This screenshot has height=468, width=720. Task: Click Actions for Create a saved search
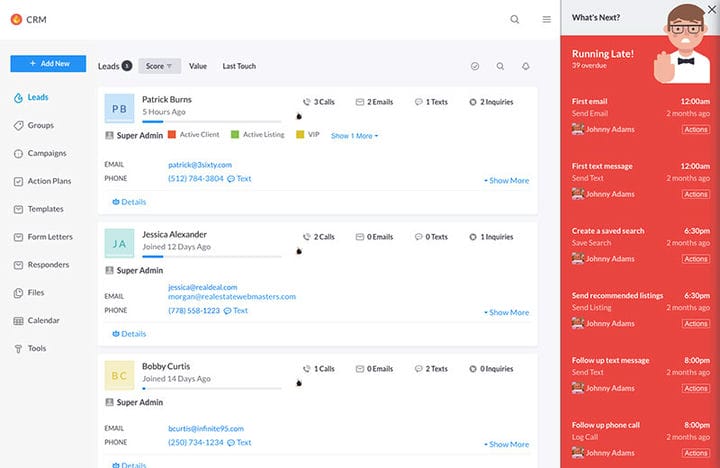[x=696, y=259]
